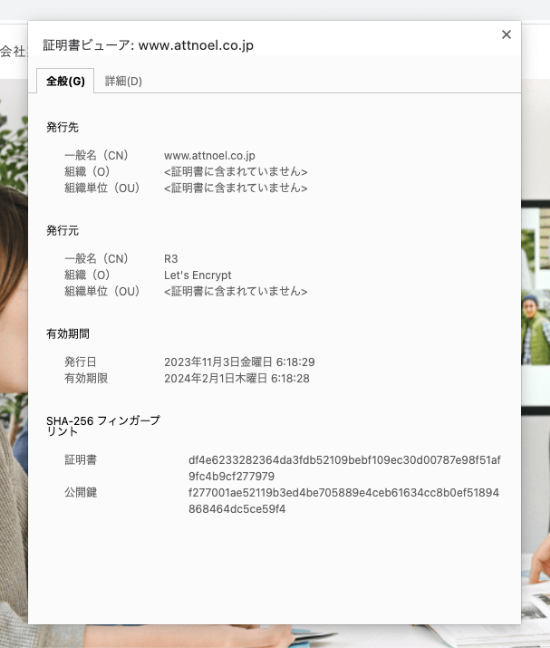Click the public key fingerprint starting f277

(344, 500)
